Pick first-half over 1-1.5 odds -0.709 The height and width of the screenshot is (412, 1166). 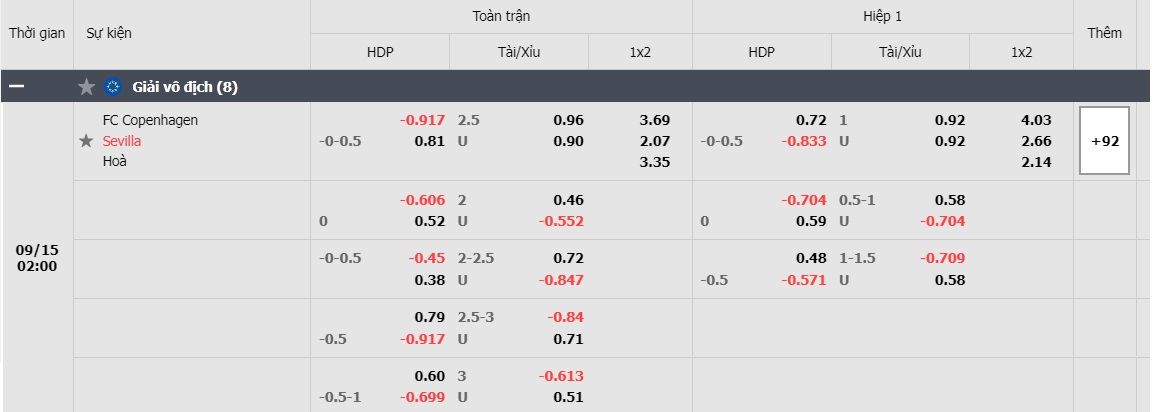[x=942, y=258]
